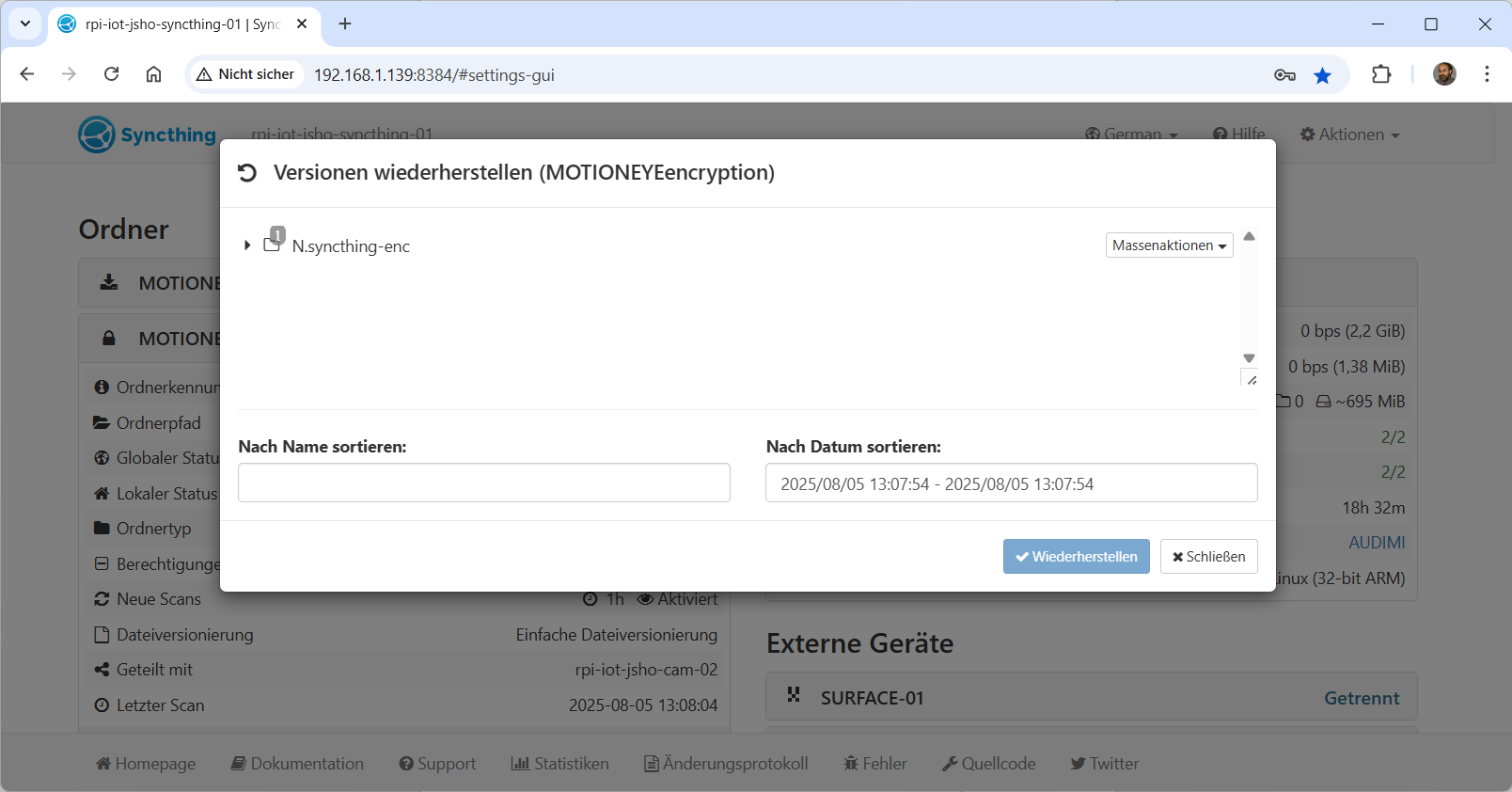
Task: Open the Massenaktionen dropdown
Action: pyautogui.click(x=1169, y=246)
